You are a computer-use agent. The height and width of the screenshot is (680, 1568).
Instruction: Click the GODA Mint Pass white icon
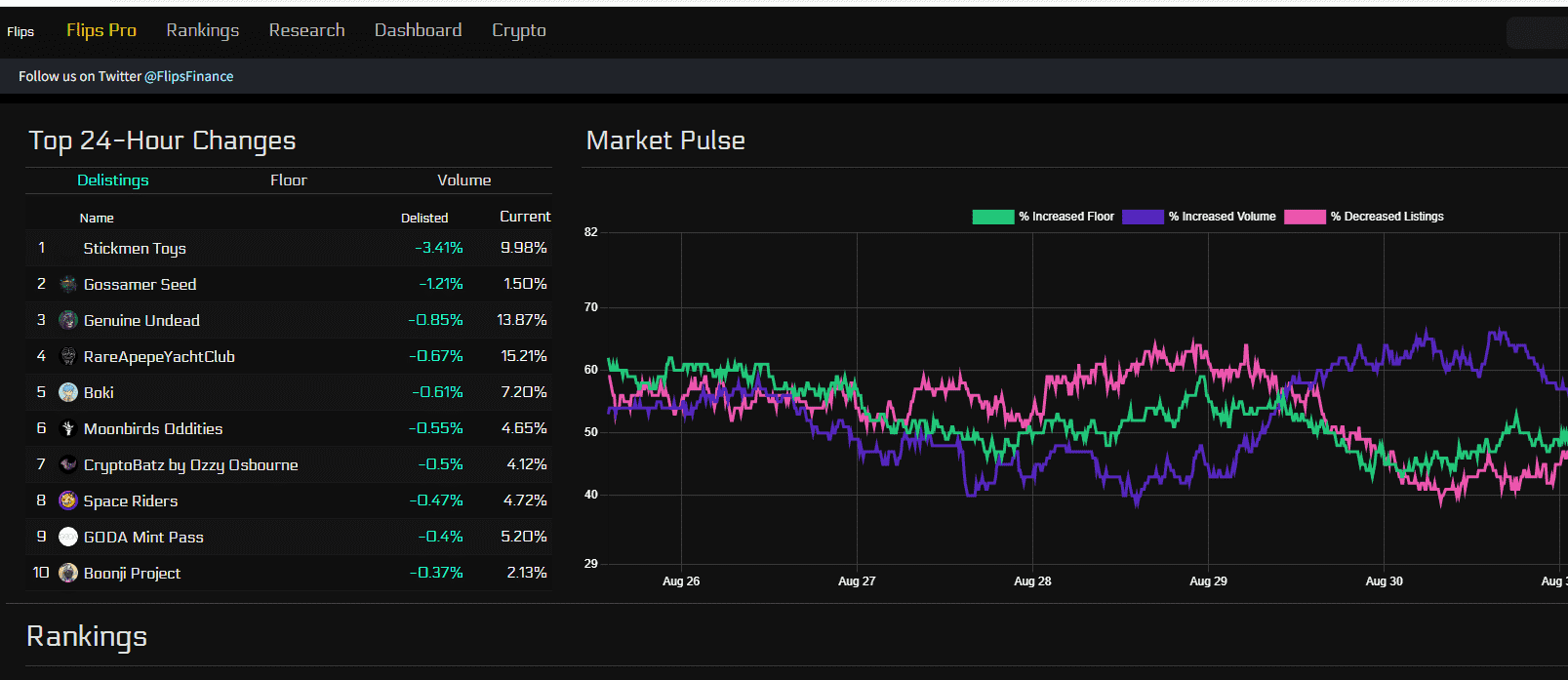click(x=68, y=537)
